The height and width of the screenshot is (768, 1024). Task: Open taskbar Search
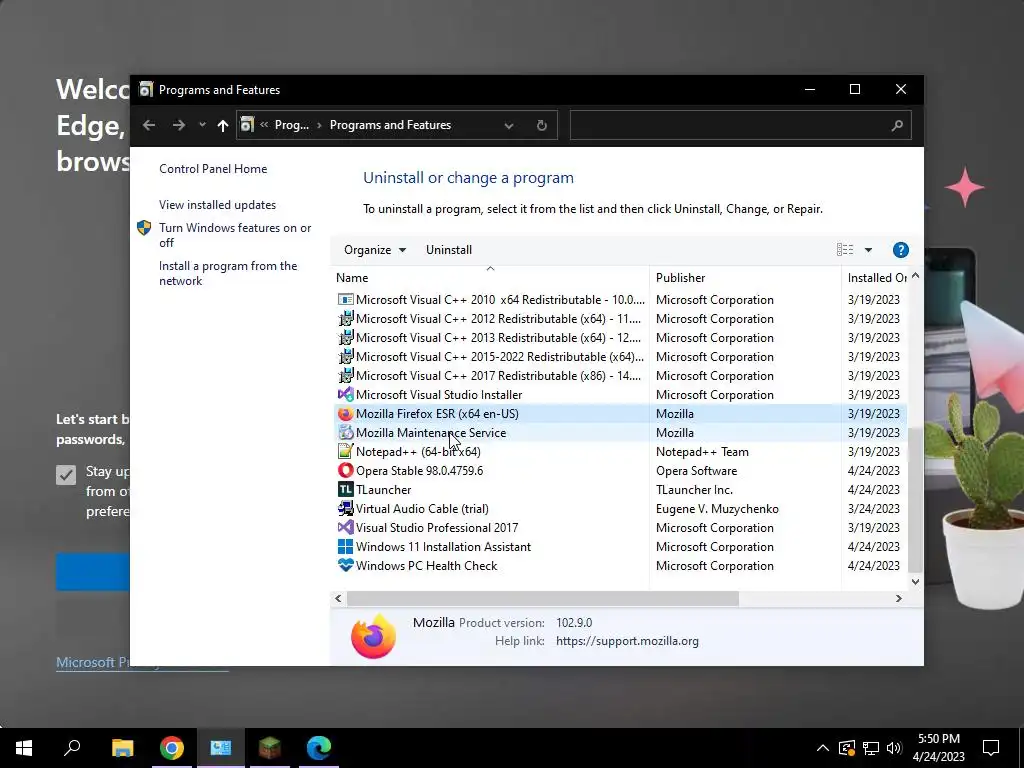click(72, 748)
